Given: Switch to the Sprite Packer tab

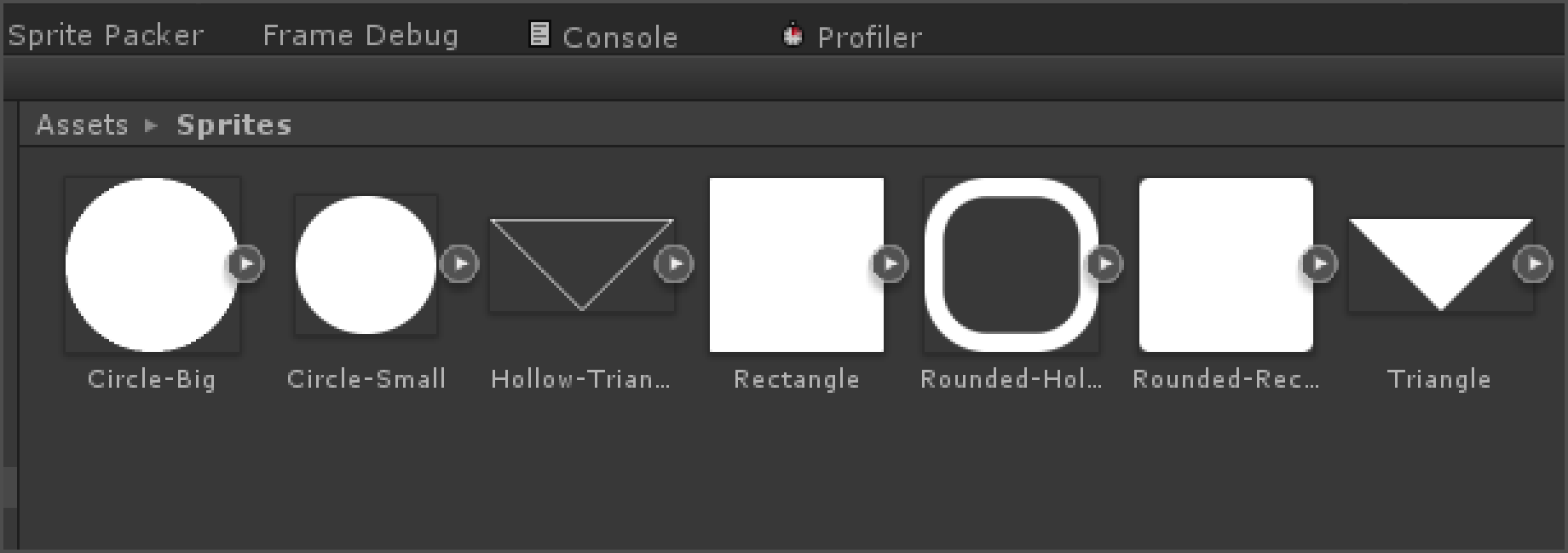Looking at the screenshot, I should tap(106, 36).
